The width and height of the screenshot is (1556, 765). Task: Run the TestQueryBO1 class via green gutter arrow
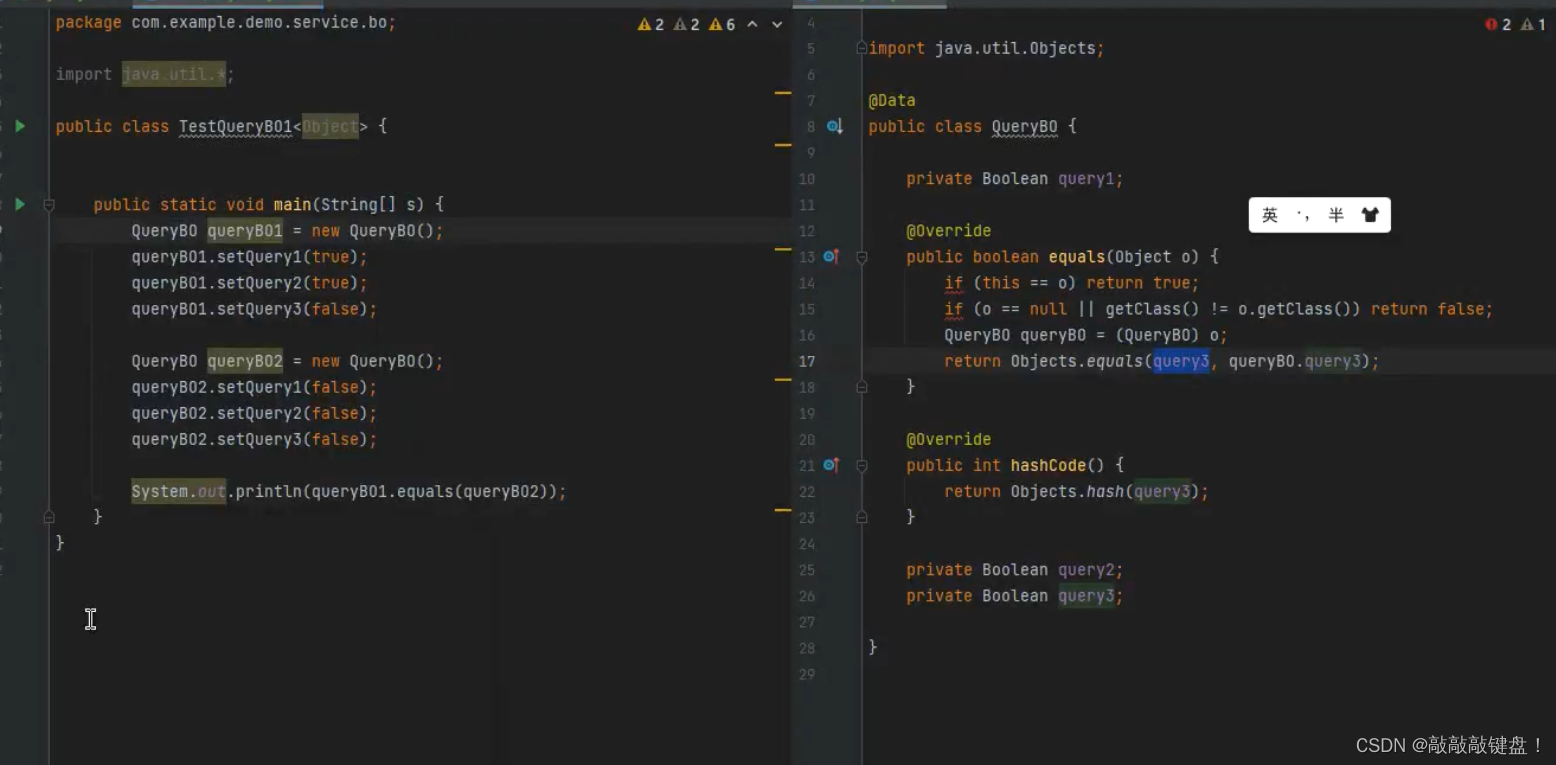(20, 126)
